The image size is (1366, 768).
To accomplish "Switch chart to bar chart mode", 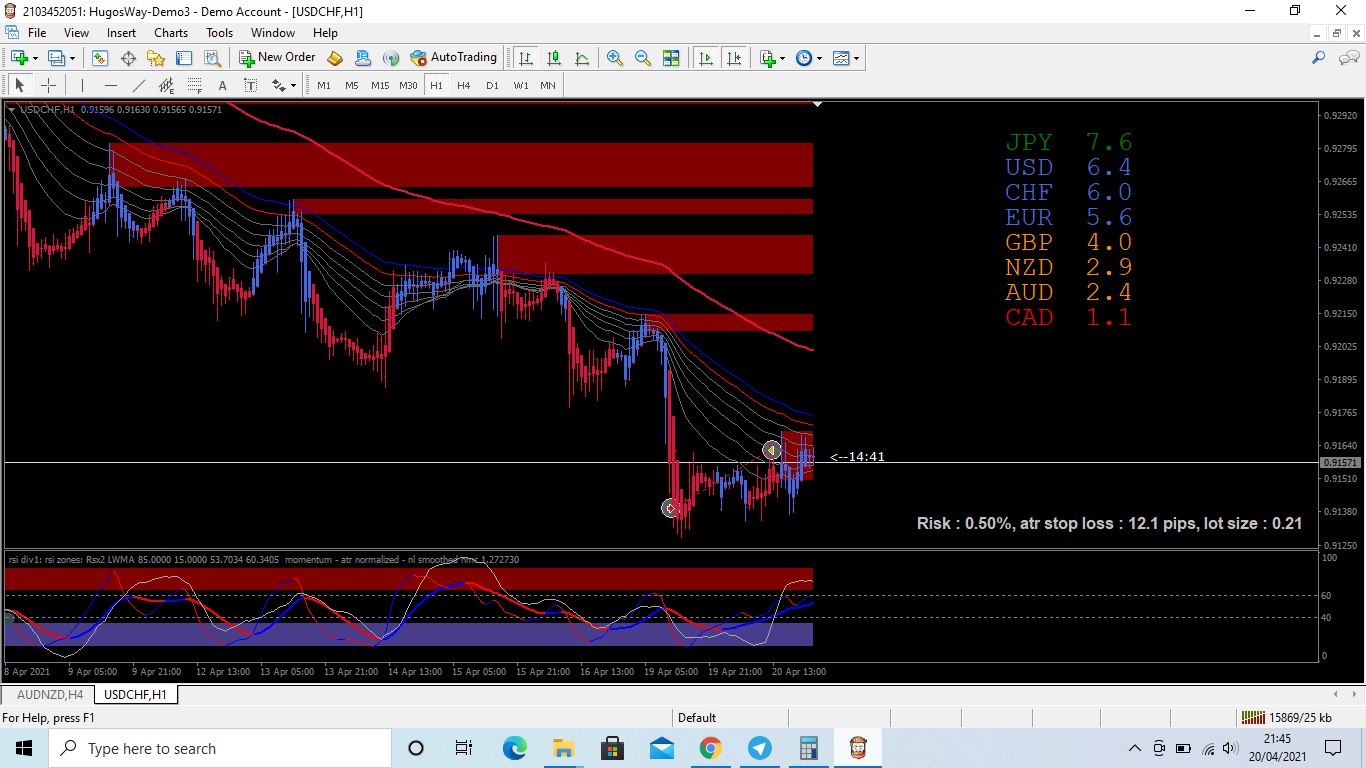I will 526,58.
